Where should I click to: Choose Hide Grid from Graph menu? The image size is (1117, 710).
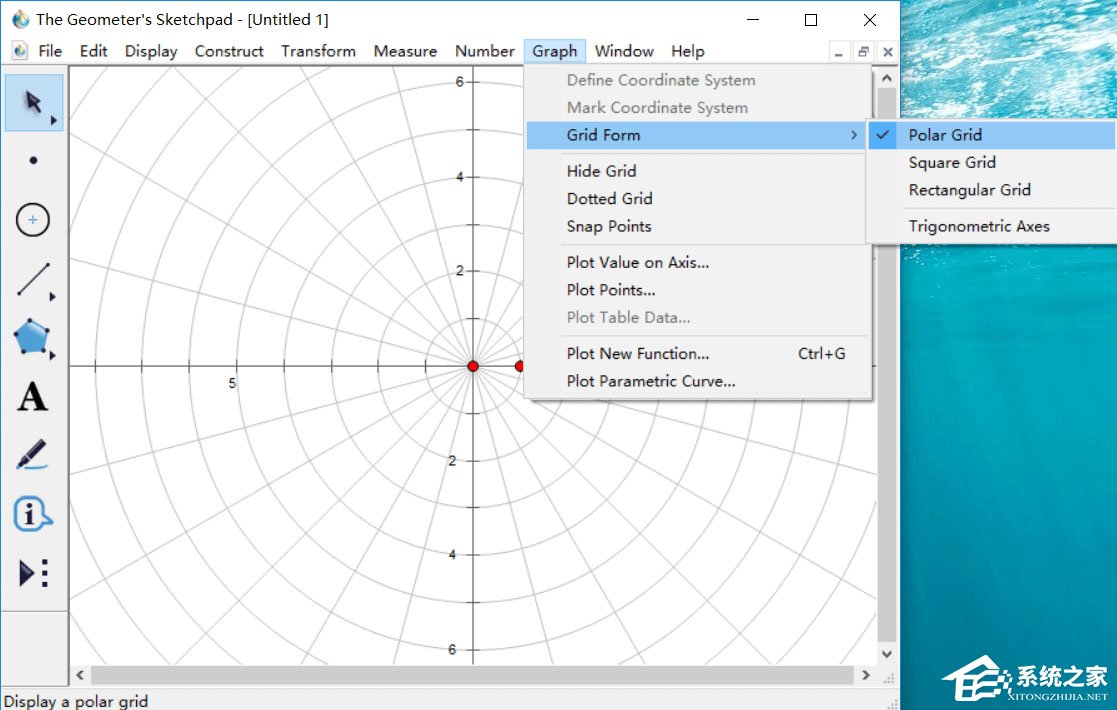(601, 171)
